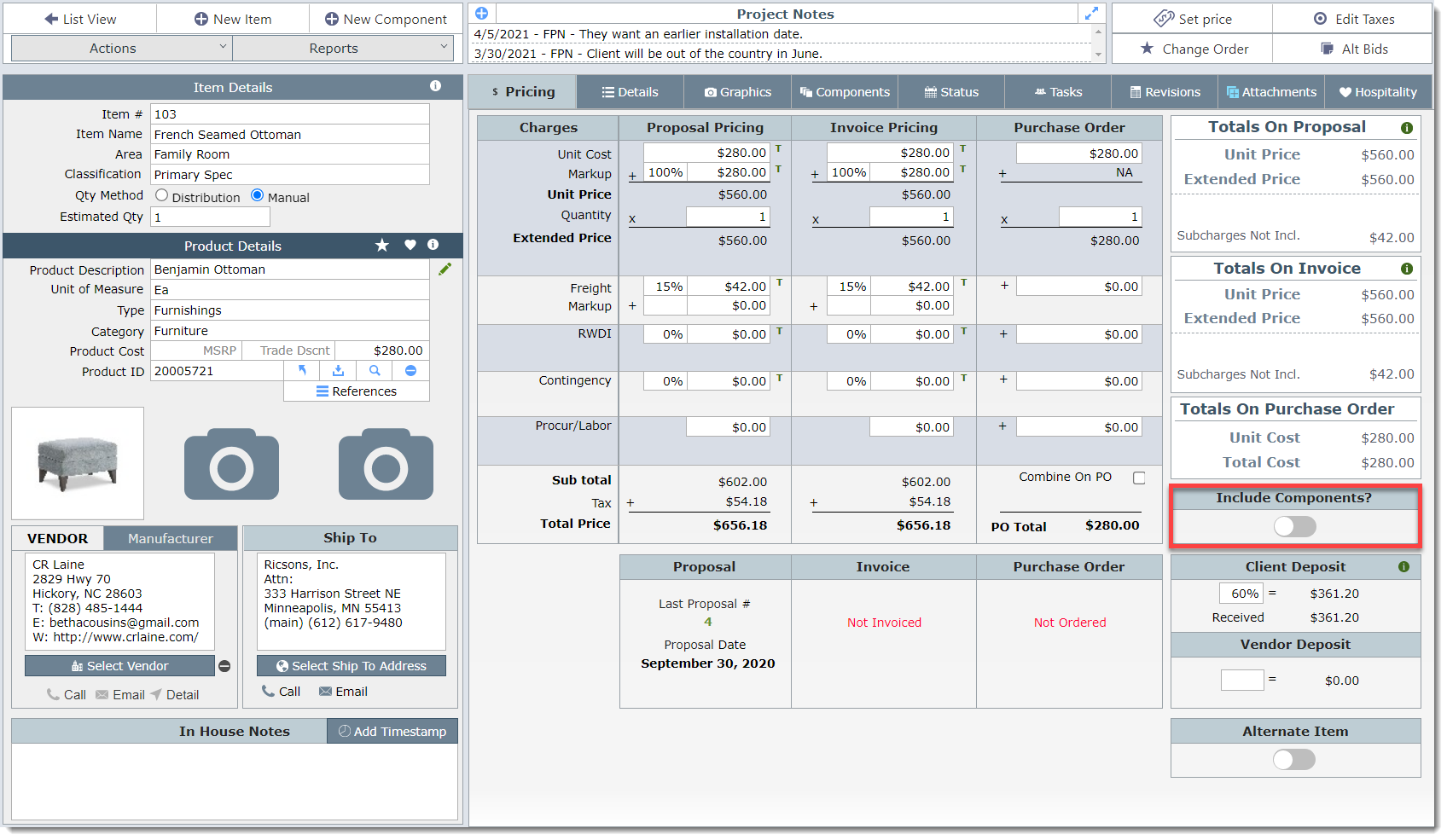
Task: Open Edit Taxes
Action: pyautogui.click(x=1353, y=19)
